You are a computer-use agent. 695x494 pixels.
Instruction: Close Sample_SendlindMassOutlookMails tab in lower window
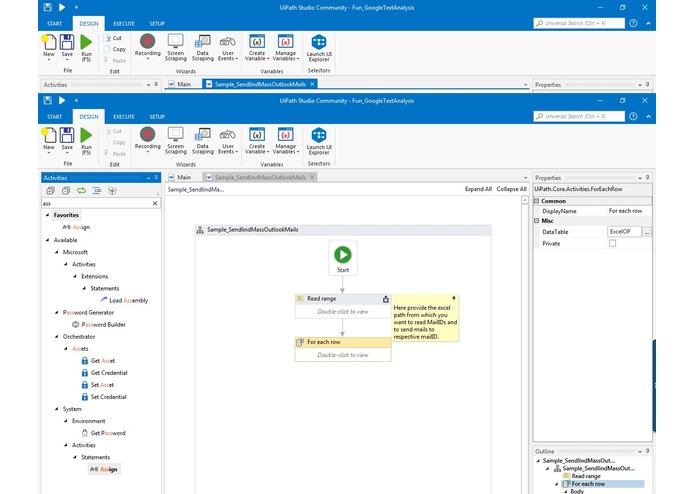tap(312, 177)
